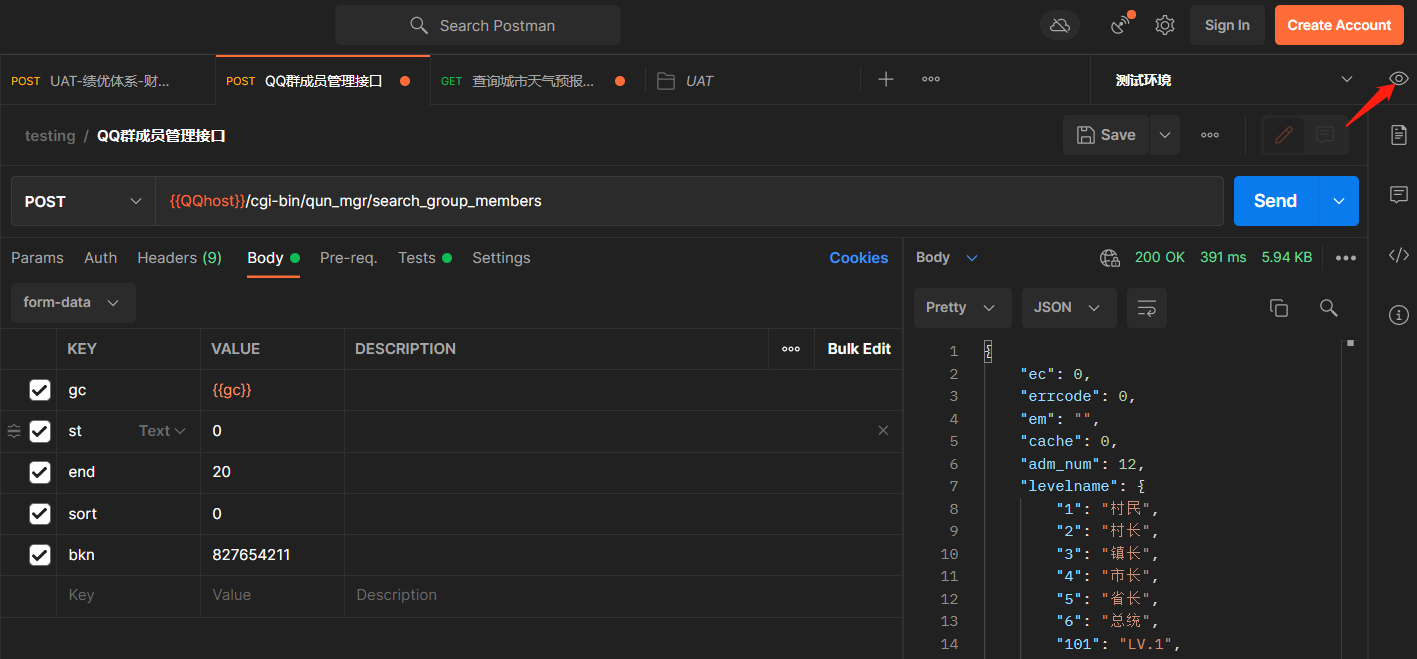Image resolution: width=1417 pixels, height=659 pixels.
Task: Open the request Info sidebar icon
Action: coord(1399,315)
